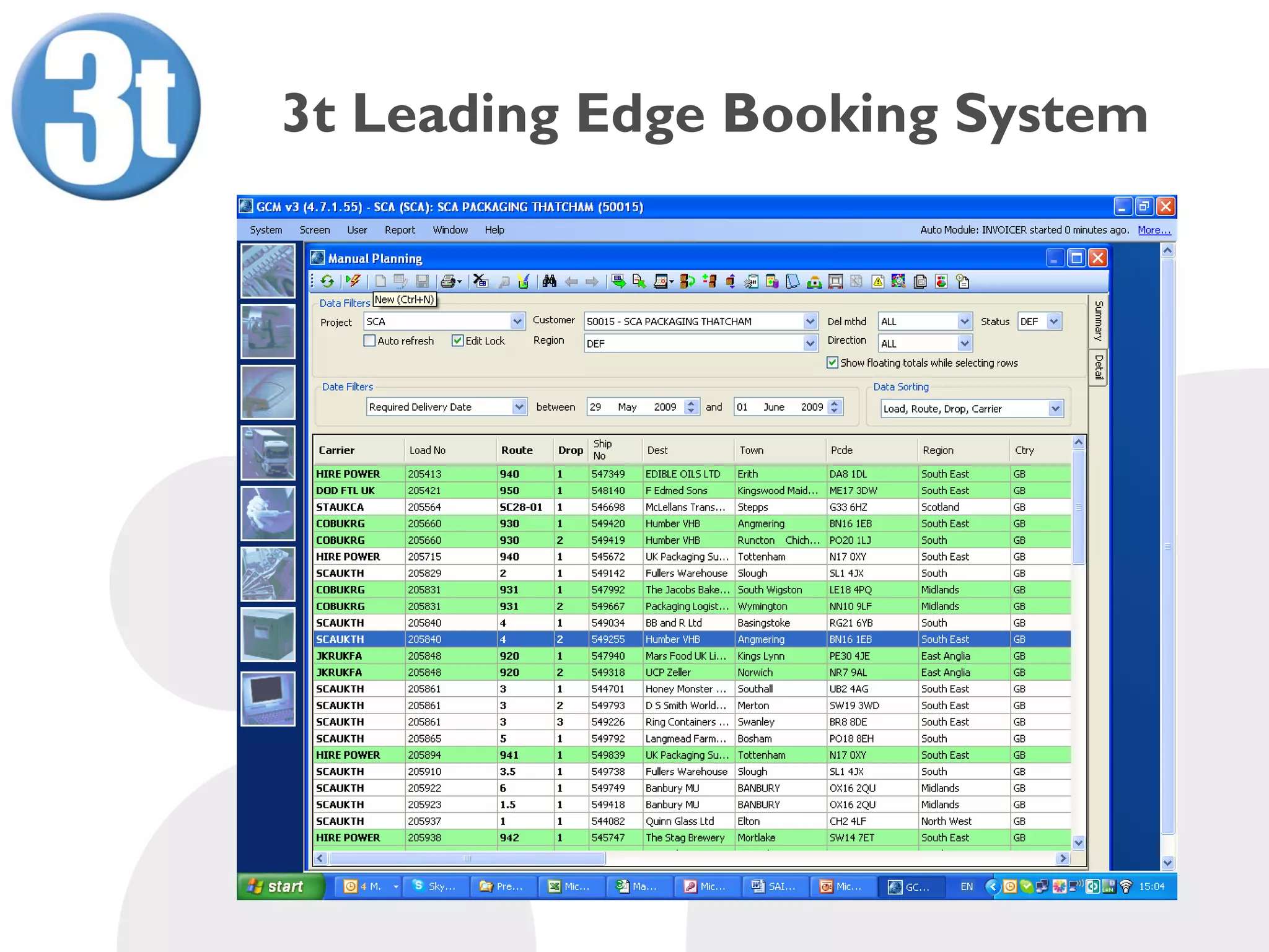Viewport: 1269px width, 952px height.
Task: Click the horizontal scrollbar of the table
Action: [691, 858]
